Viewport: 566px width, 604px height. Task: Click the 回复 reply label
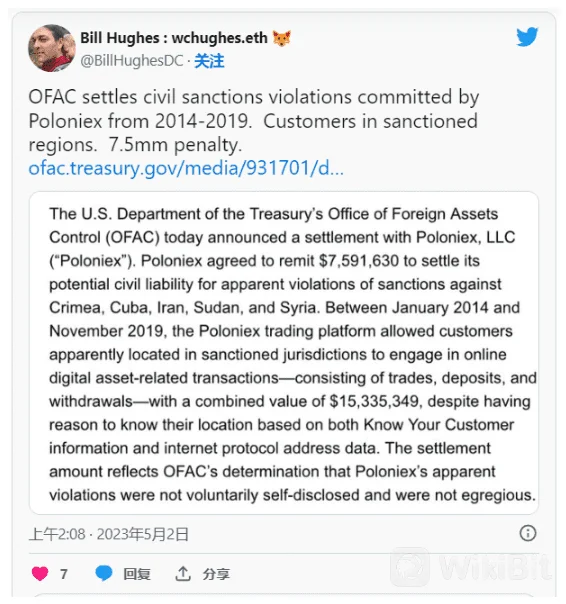tap(137, 574)
